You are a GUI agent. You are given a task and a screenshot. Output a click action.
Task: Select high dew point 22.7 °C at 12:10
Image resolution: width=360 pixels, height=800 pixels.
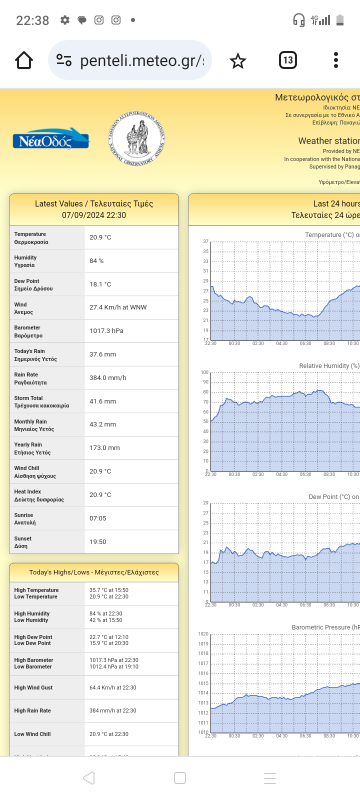coord(109,637)
